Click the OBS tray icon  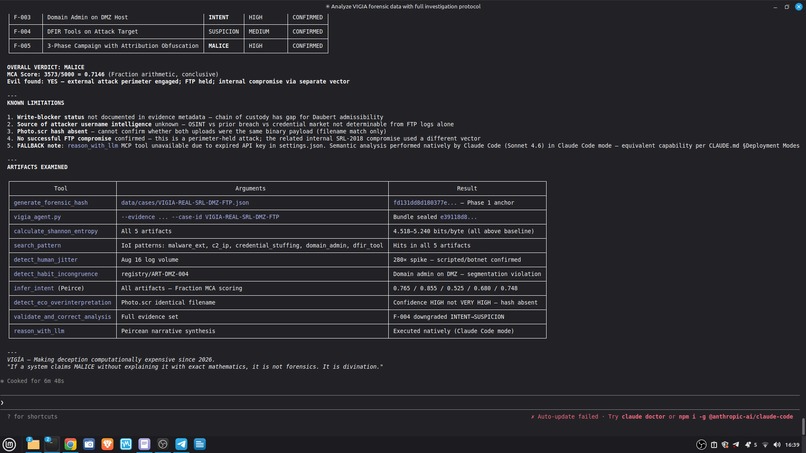[701, 445]
